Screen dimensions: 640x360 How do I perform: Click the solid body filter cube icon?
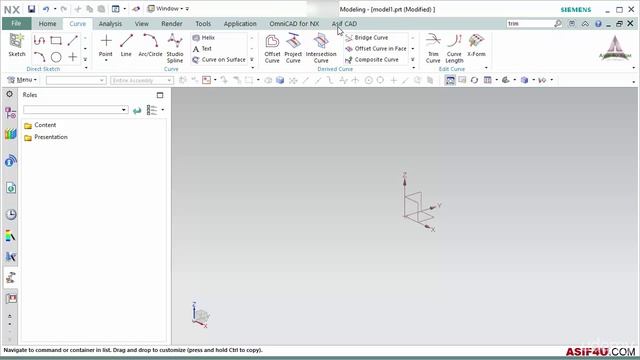click(280, 80)
